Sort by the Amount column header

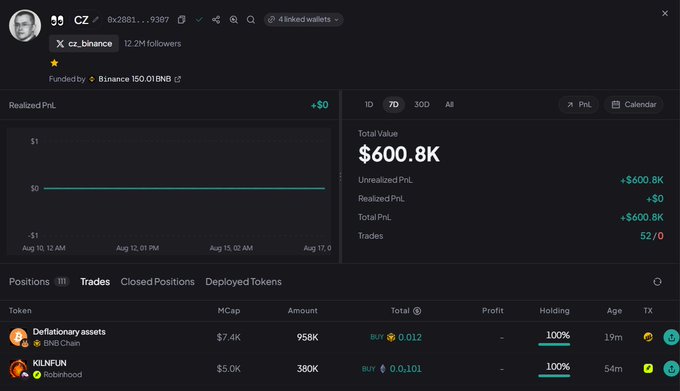(x=302, y=311)
